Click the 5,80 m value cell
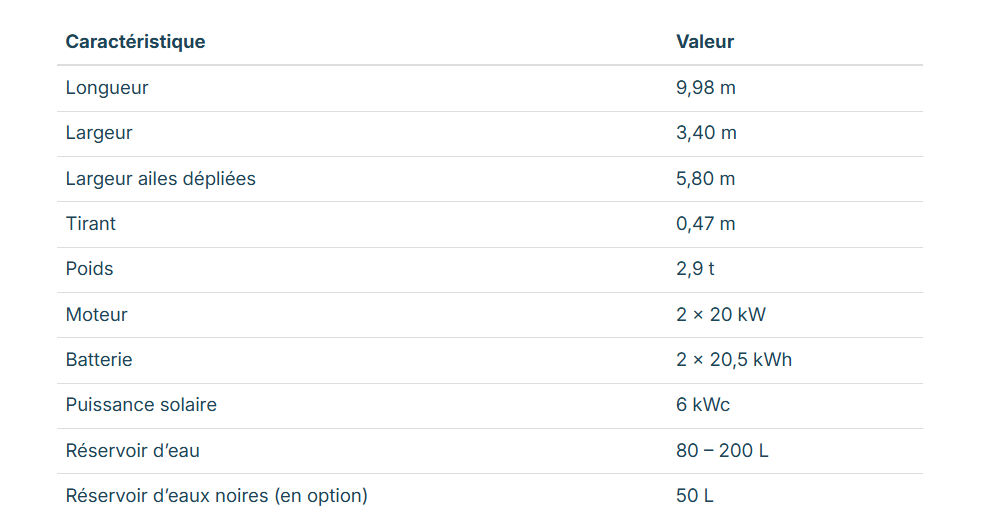 [706, 179]
